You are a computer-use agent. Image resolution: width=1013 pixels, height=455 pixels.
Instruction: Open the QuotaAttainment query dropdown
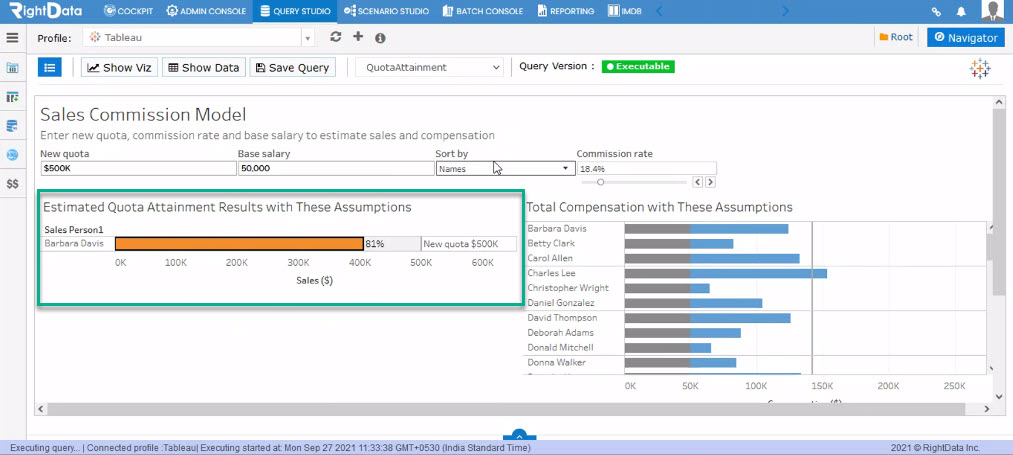[x=429, y=67]
